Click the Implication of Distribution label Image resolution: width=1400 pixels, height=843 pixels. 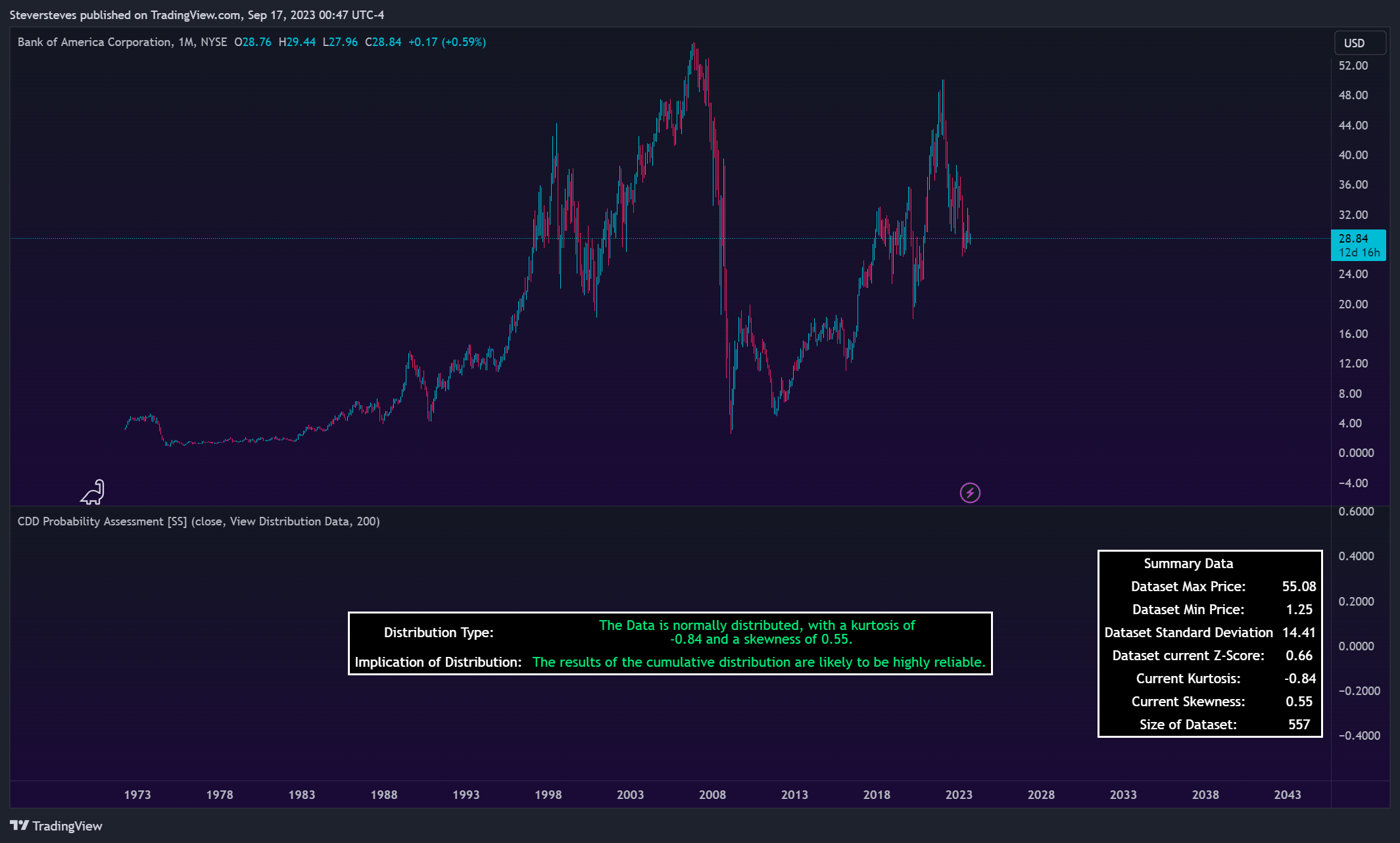[x=438, y=662]
